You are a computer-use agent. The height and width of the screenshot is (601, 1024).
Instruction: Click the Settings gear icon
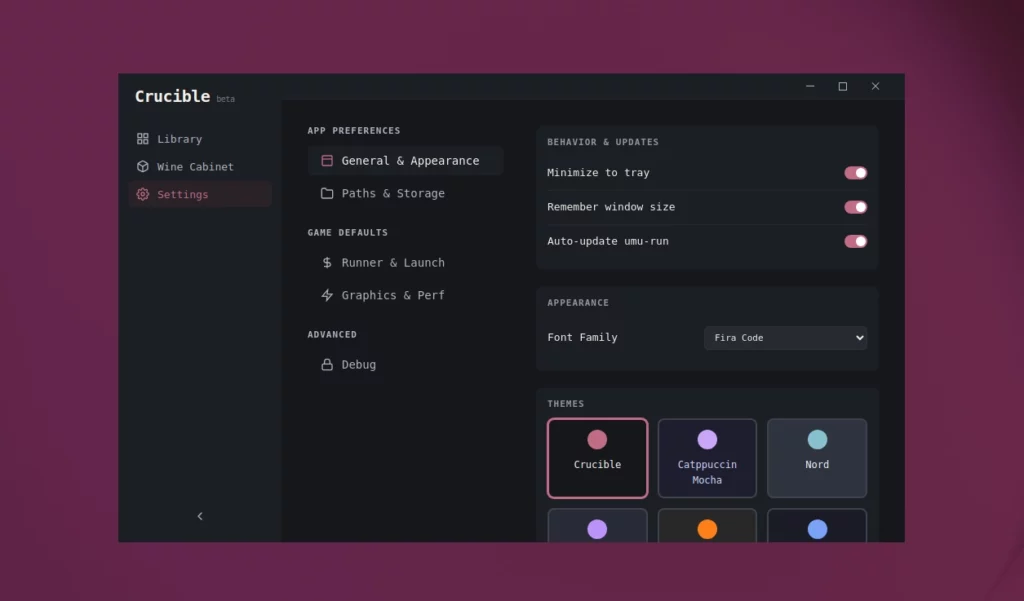tap(143, 194)
